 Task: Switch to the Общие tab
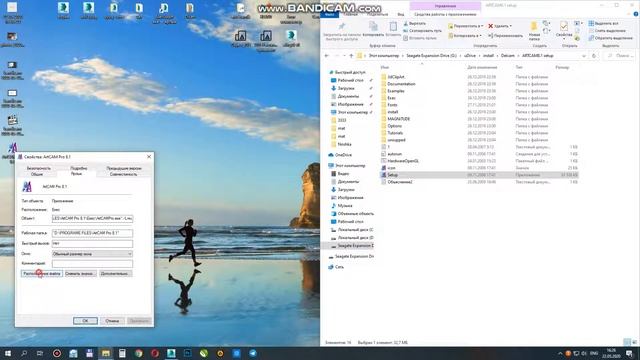pos(37,174)
